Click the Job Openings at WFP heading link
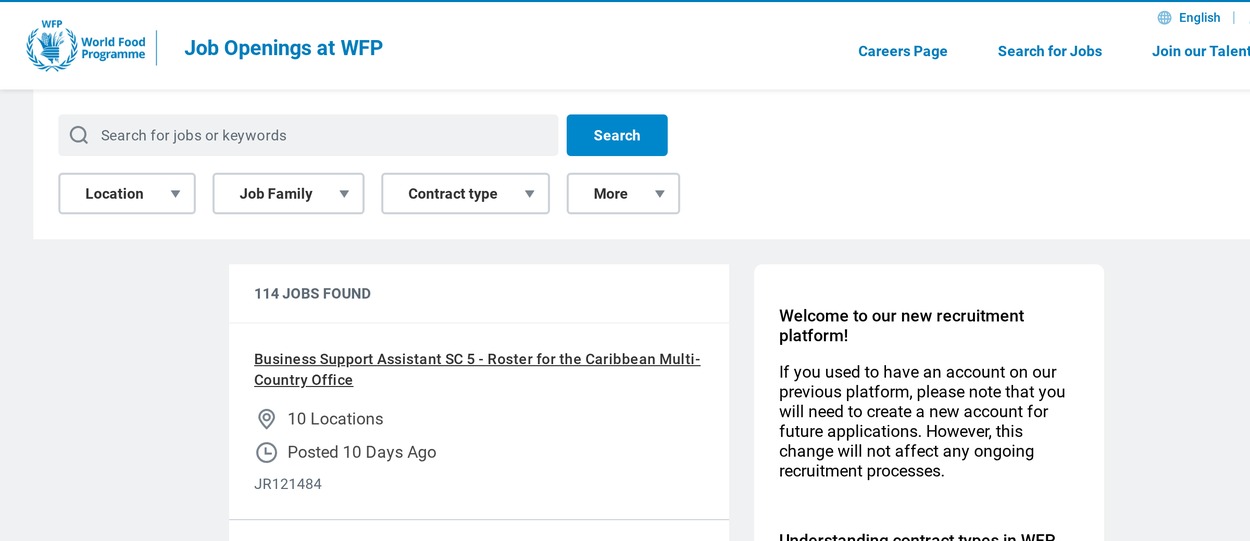Viewport: 1250px width, 541px height. [283, 48]
